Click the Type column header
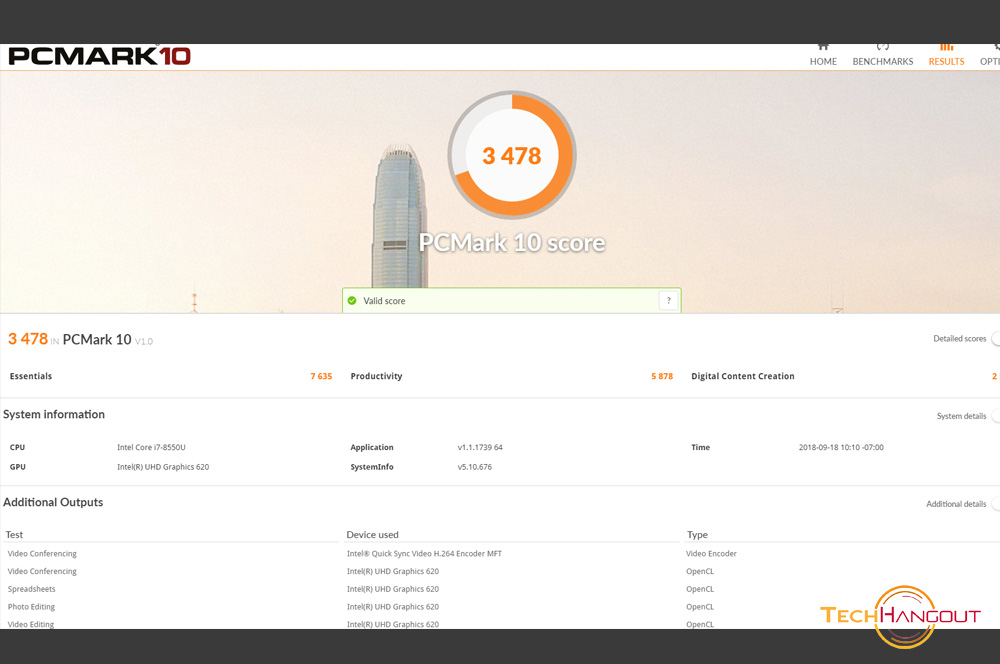 pyautogui.click(x=697, y=535)
